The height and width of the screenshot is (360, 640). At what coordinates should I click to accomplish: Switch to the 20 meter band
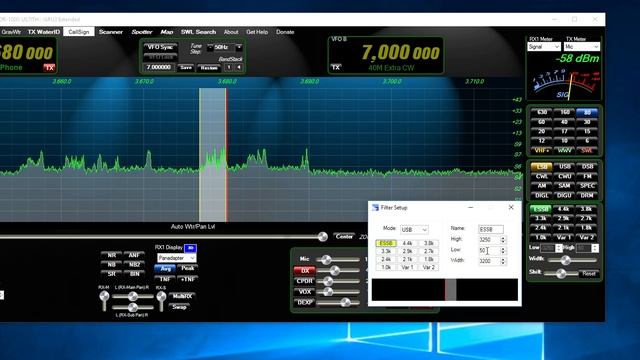pyautogui.click(x=542, y=131)
